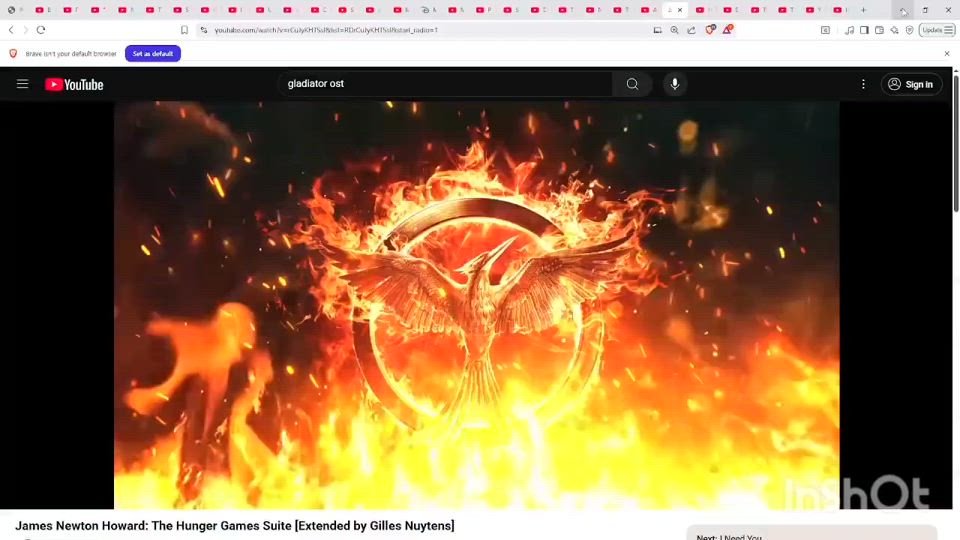The width and height of the screenshot is (960, 540).
Task: Open the Brave main menu button
Action: pyautogui.click(x=949, y=30)
